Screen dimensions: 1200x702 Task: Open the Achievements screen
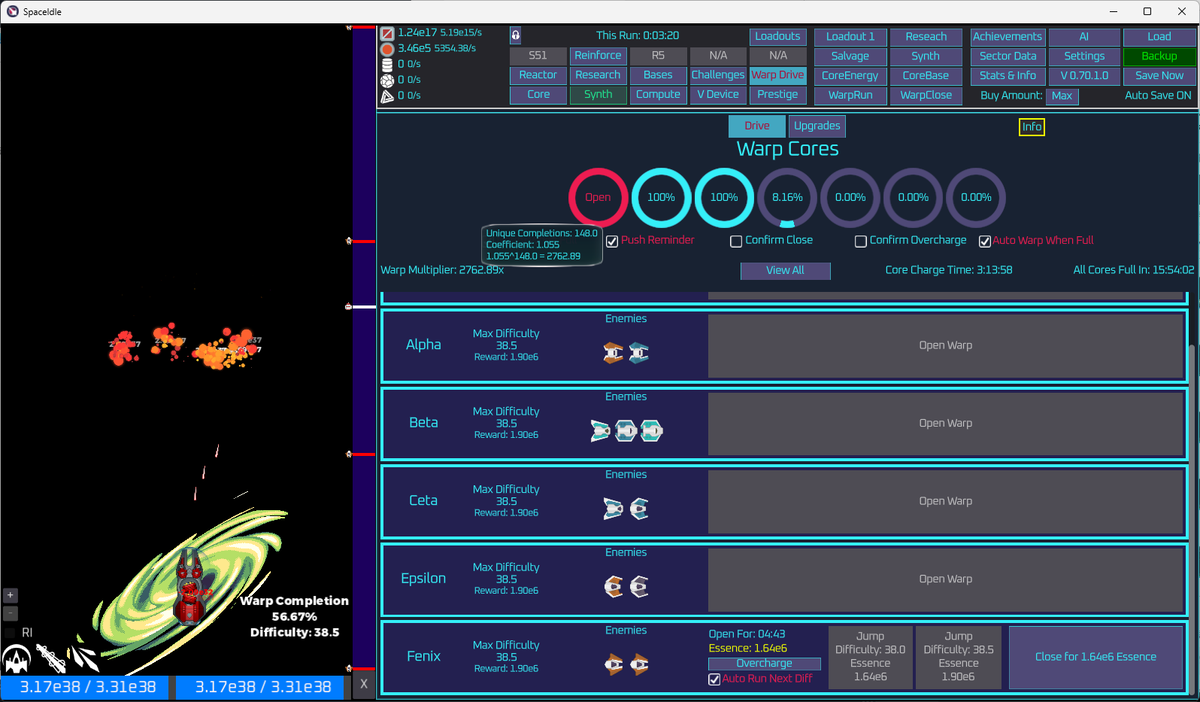tap(1008, 36)
